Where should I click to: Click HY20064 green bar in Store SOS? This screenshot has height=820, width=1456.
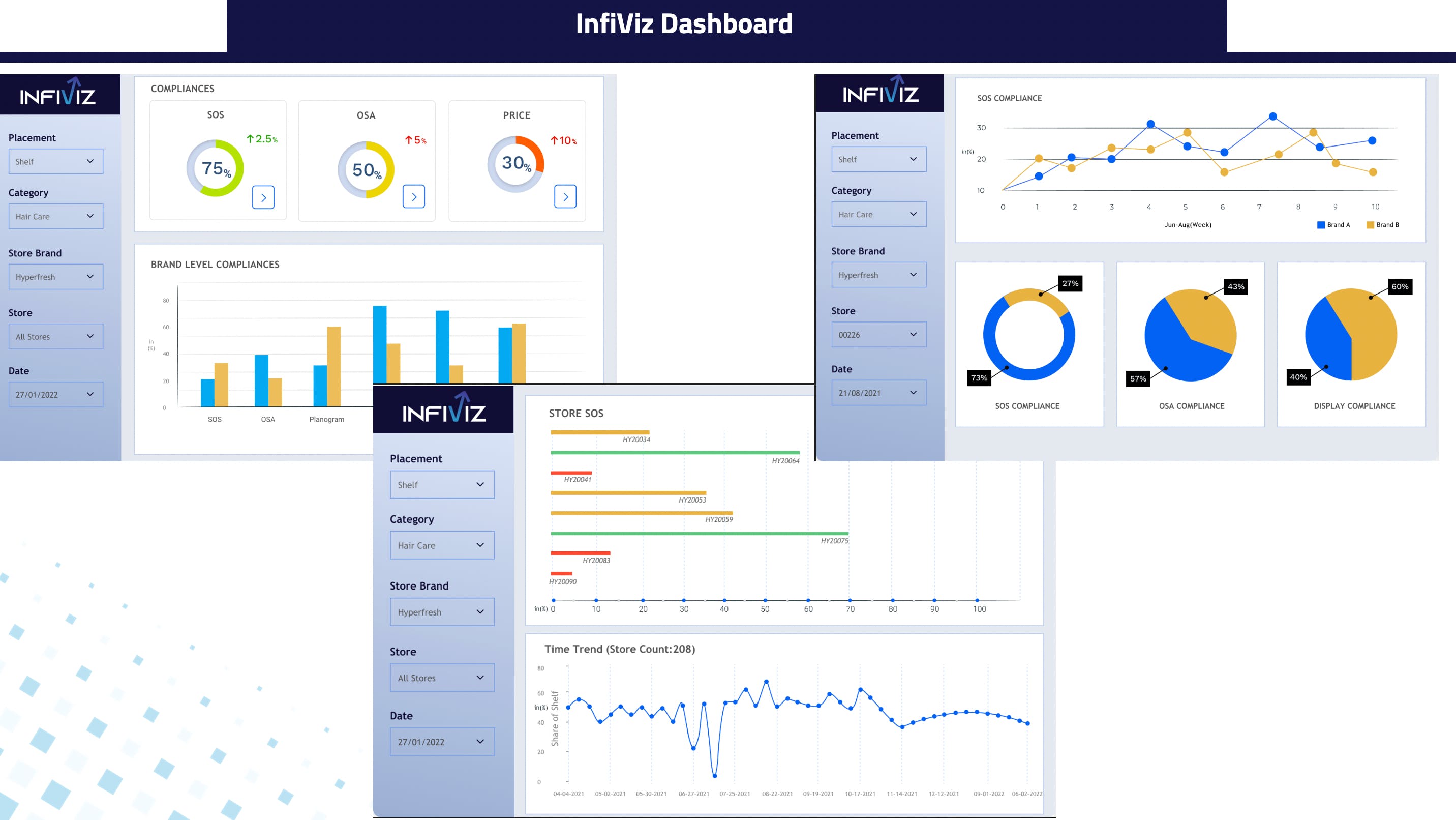click(675, 452)
